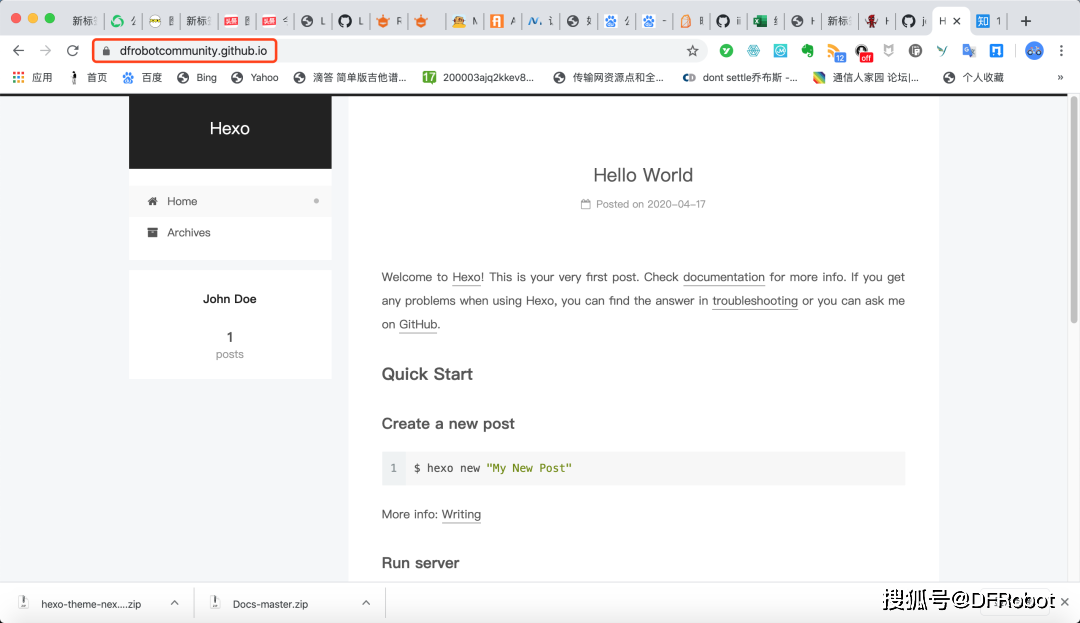Open the gray shield extension
Viewport: 1080px width, 623px height.
pyautogui.click(x=889, y=51)
